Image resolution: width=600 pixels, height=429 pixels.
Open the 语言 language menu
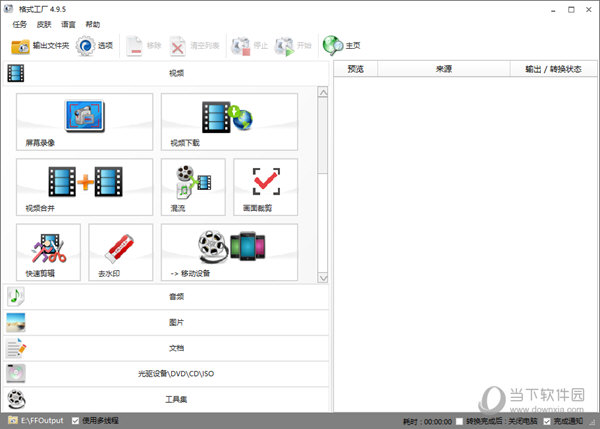(x=68, y=24)
